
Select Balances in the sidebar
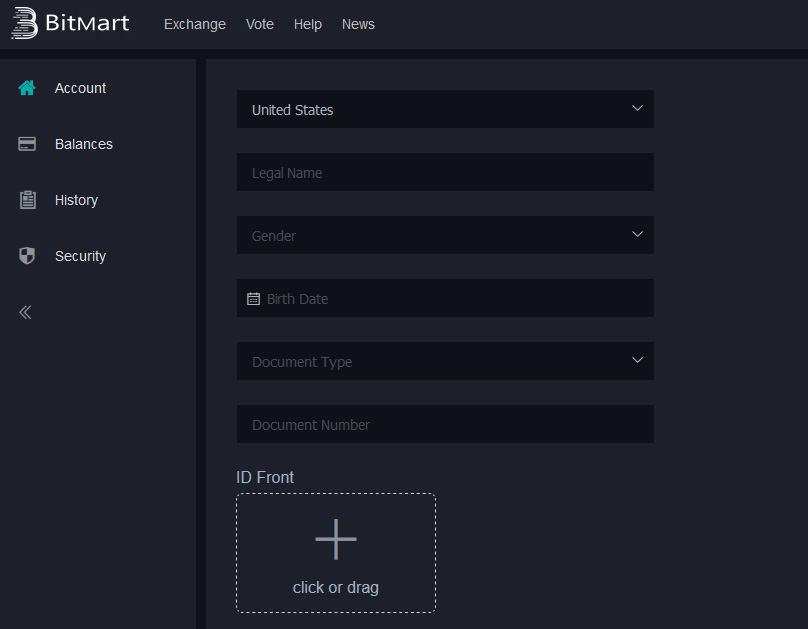(x=83, y=144)
